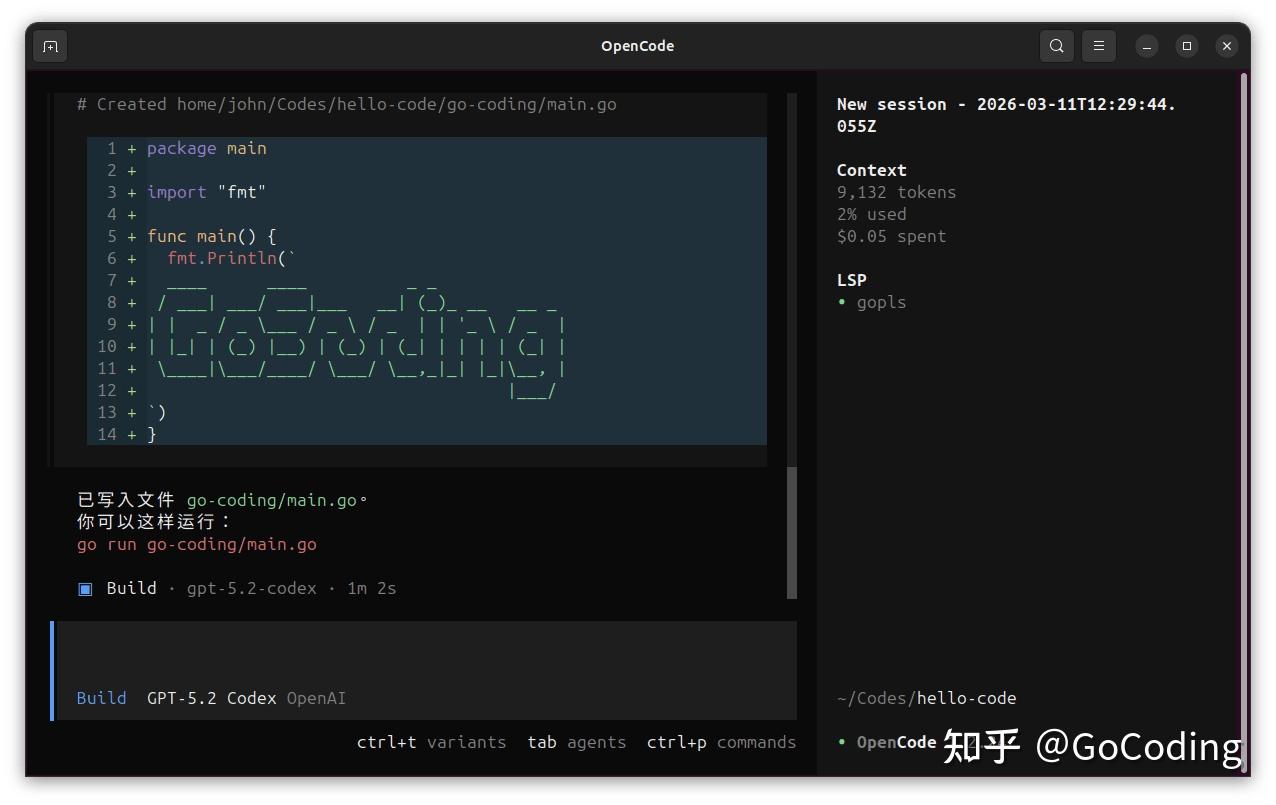The image size is (1276, 805).
Task: Click the 'package main' code line
Action: click(207, 148)
